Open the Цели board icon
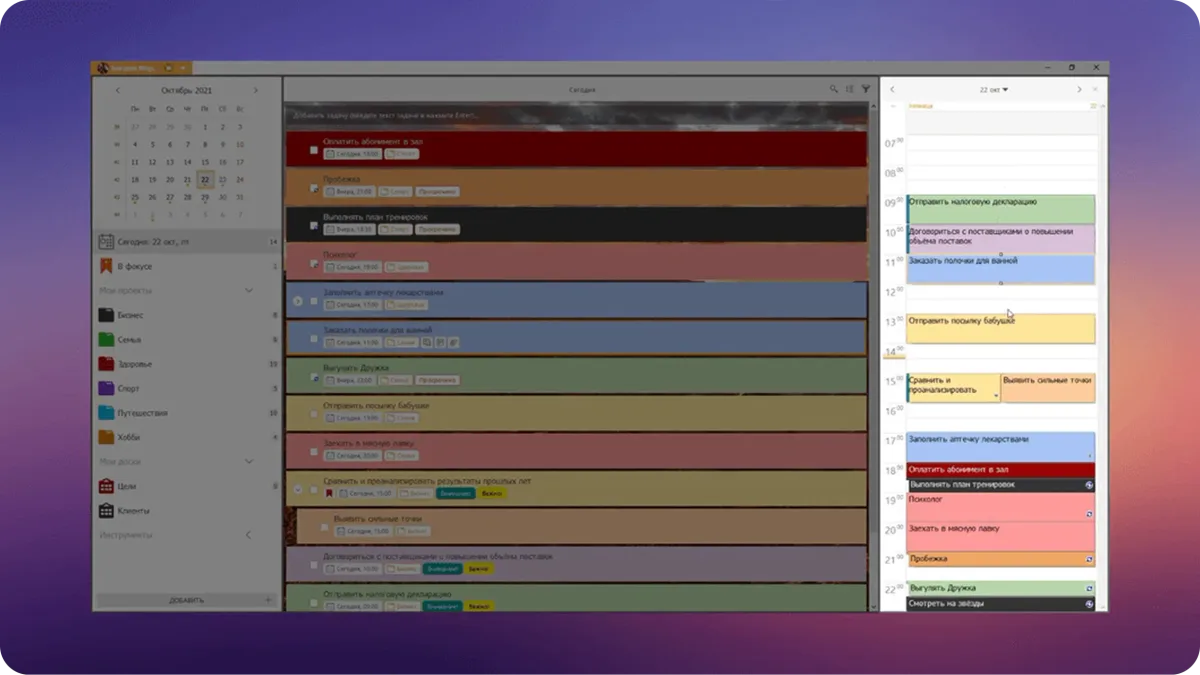The height and width of the screenshot is (675, 1200). pyautogui.click(x=106, y=486)
